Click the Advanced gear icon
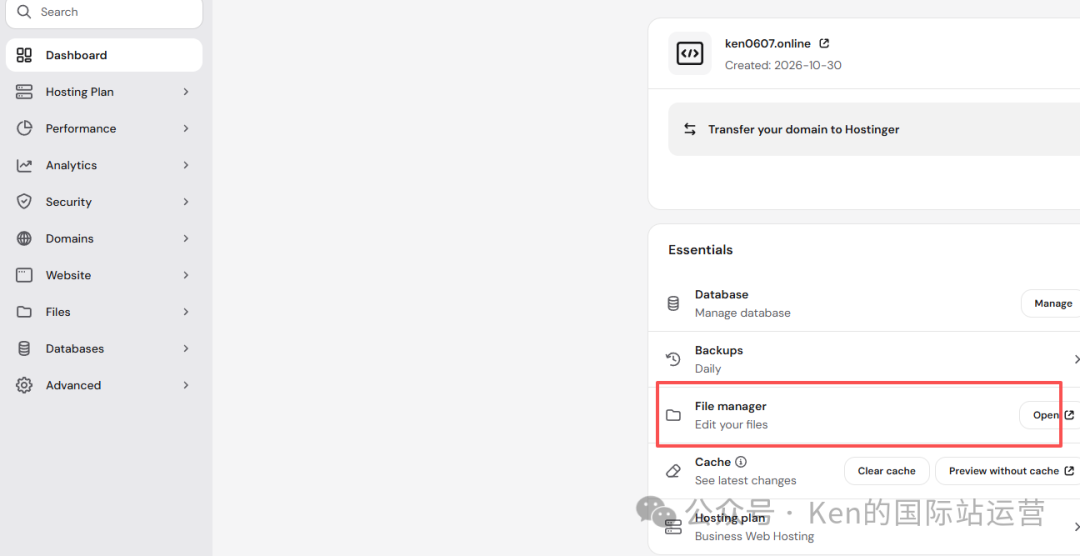1080x556 pixels. [x=24, y=385]
